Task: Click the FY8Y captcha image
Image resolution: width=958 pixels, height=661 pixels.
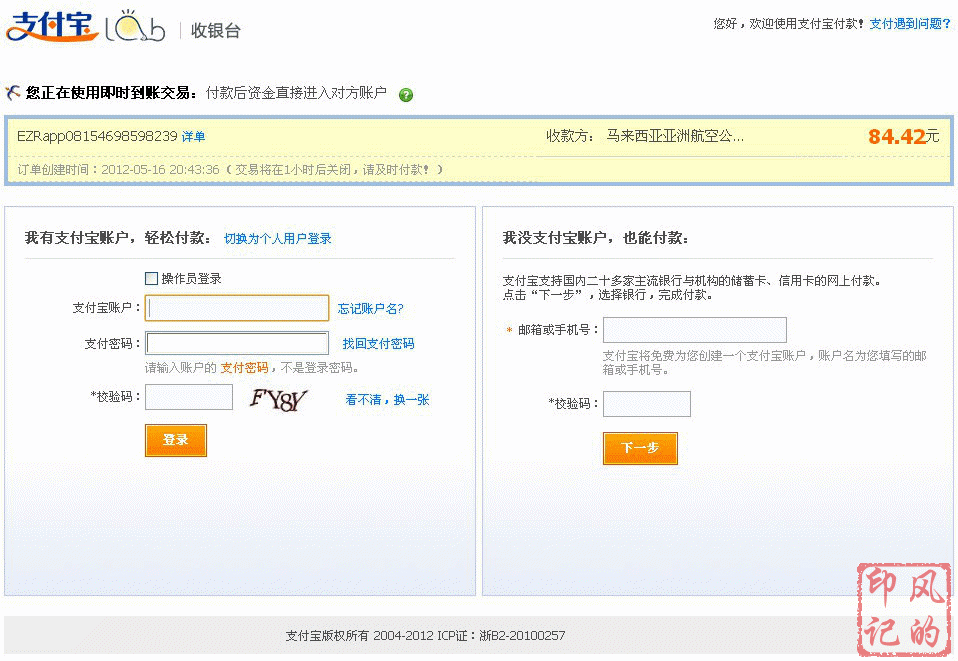Action: point(278,400)
